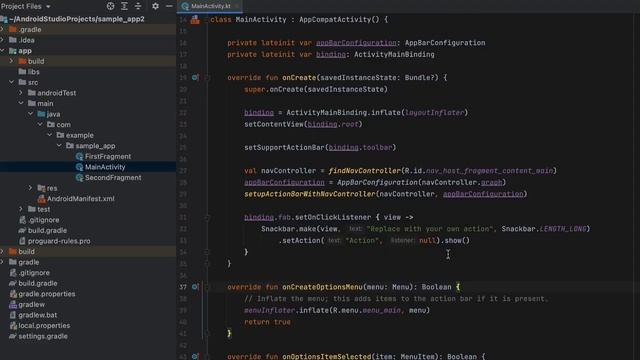Click the class gutter icon beside MainActivity declaration
The image size is (640, 360).
tap(195, 19)
